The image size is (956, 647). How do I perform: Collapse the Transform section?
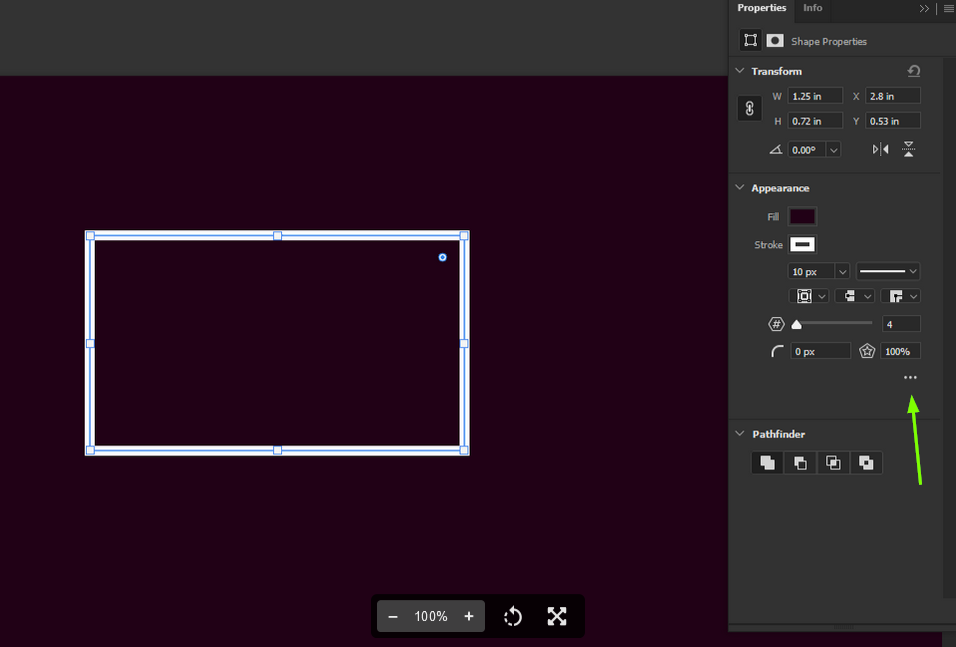(740, 71)
